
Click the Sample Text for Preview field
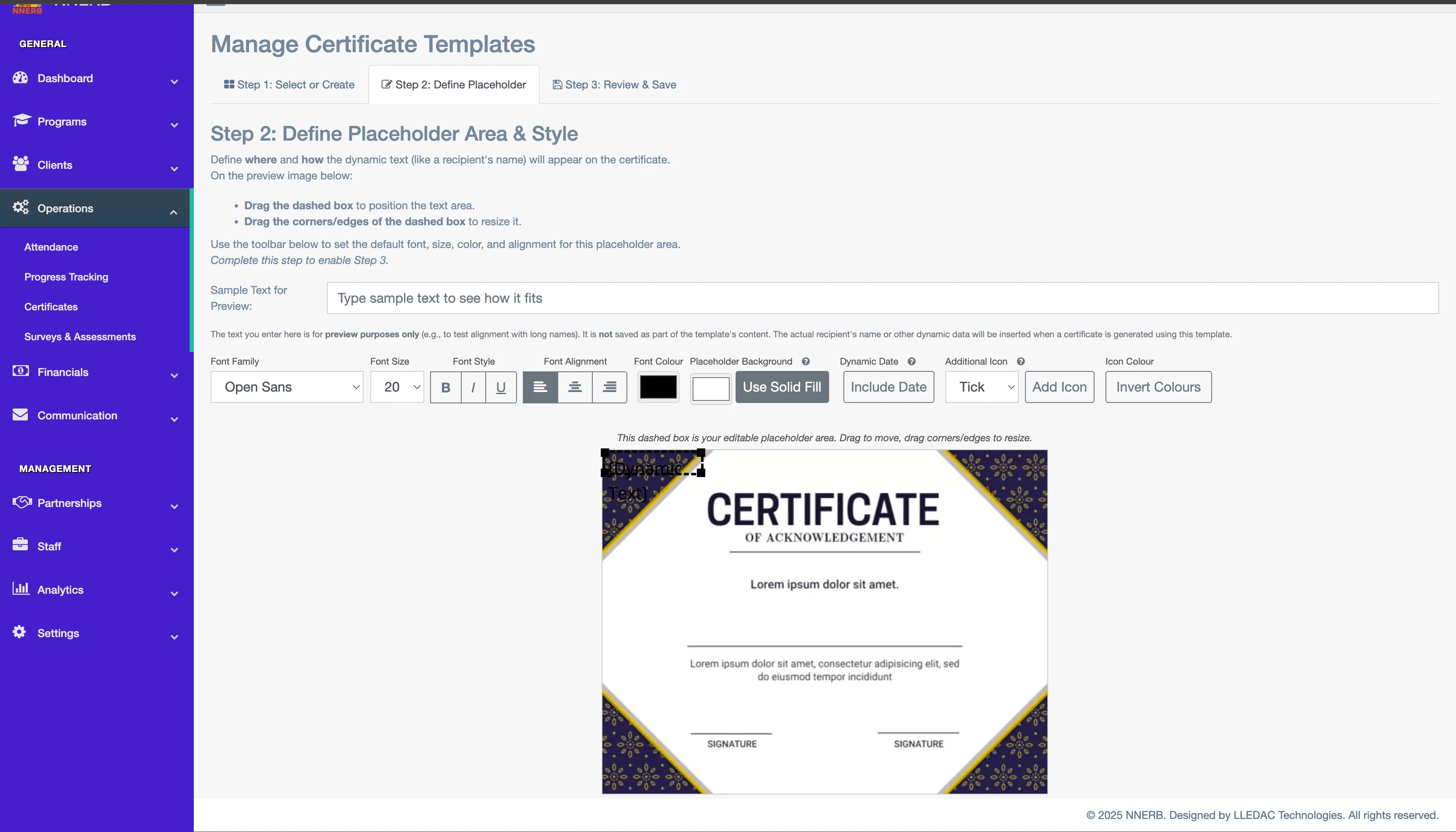coord(882,298)
